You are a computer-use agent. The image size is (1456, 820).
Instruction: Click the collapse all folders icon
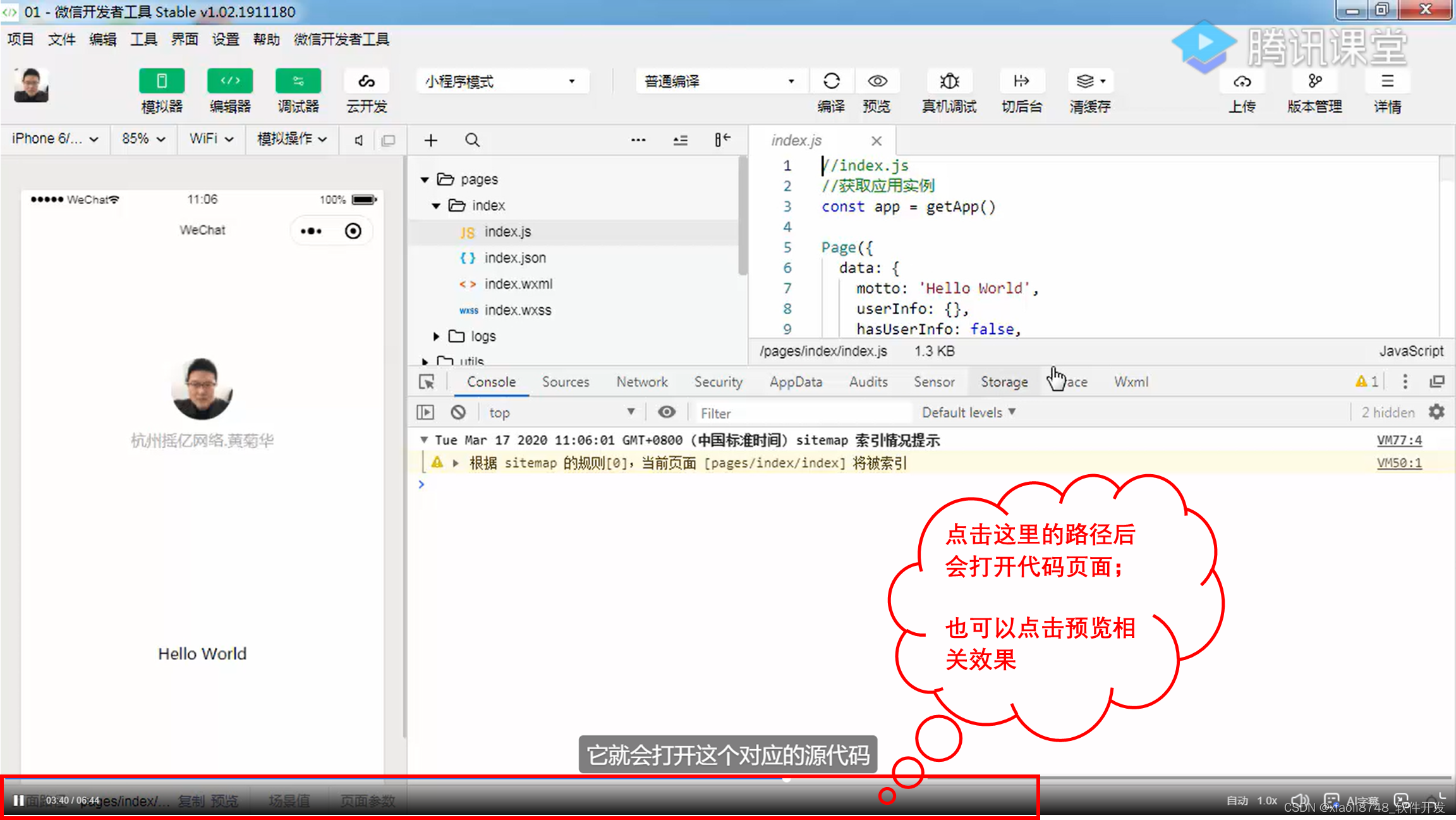click(680, 140)
